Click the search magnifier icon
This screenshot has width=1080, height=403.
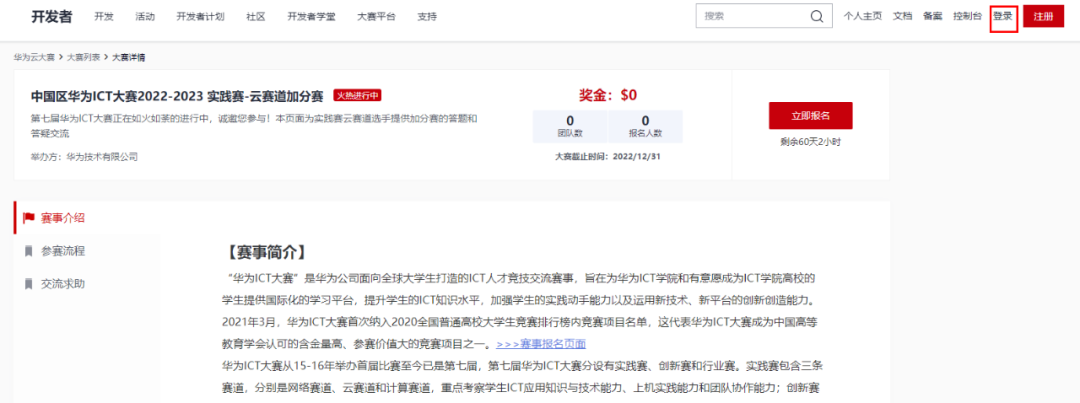816,17
